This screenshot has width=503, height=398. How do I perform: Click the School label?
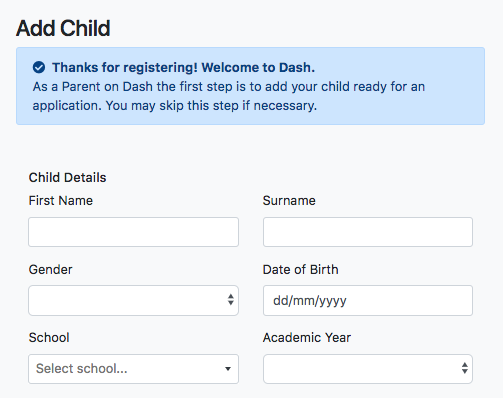[x=49, y=338]
